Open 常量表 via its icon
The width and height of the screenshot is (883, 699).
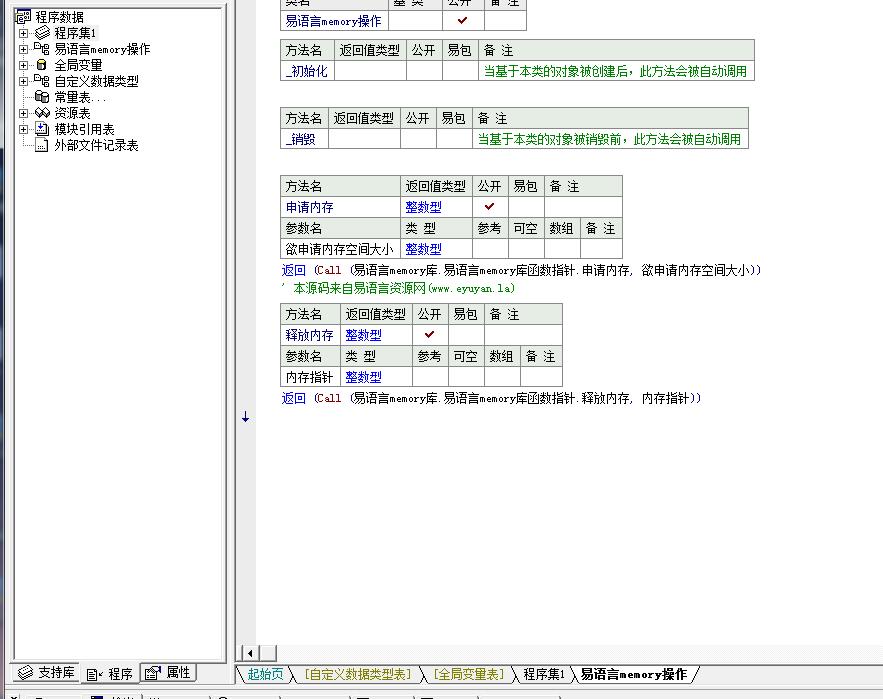(42, 97)
